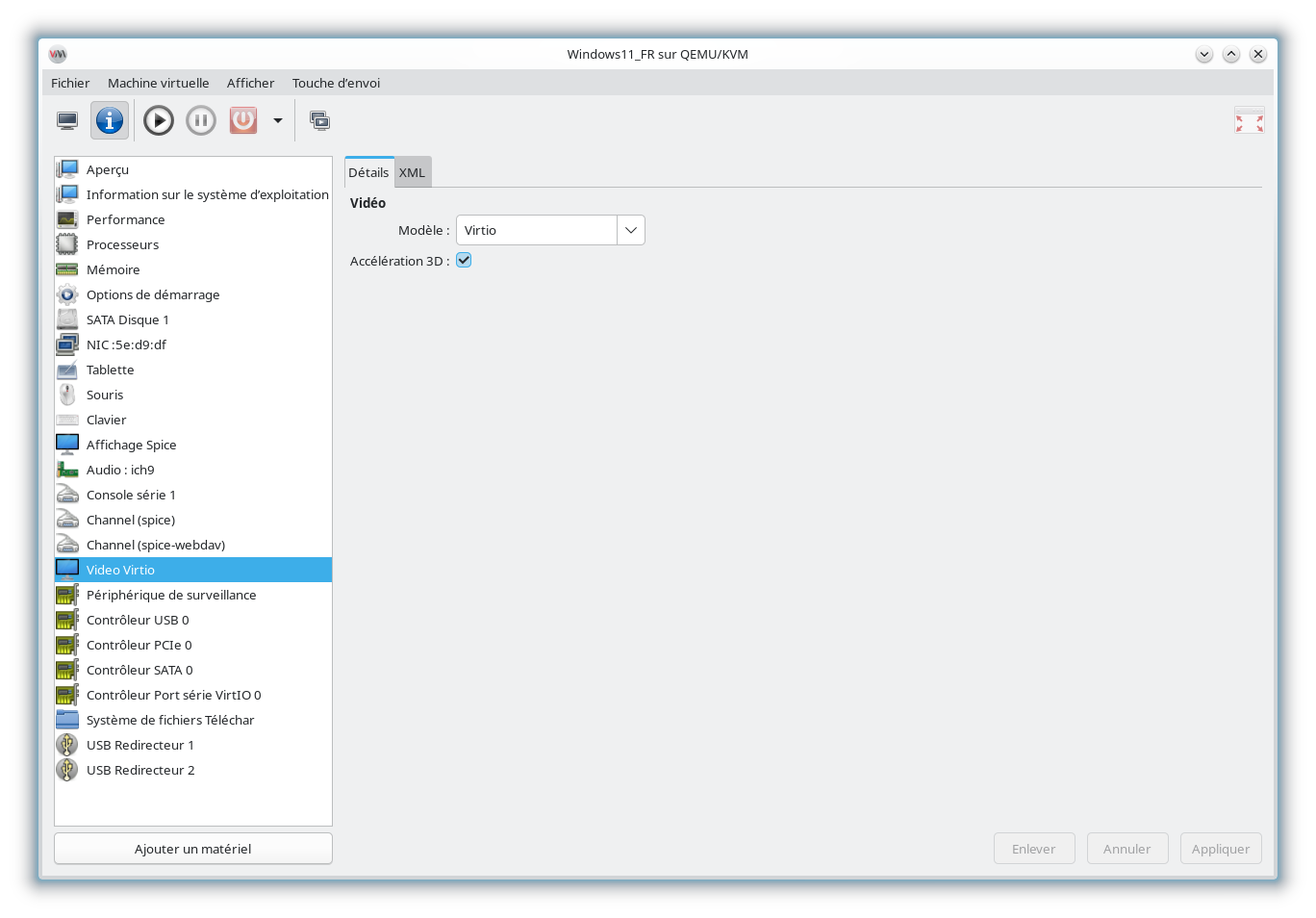1316x918 pixels.
Task: Click the Tablette icon
Action: [x=67, y=370]
